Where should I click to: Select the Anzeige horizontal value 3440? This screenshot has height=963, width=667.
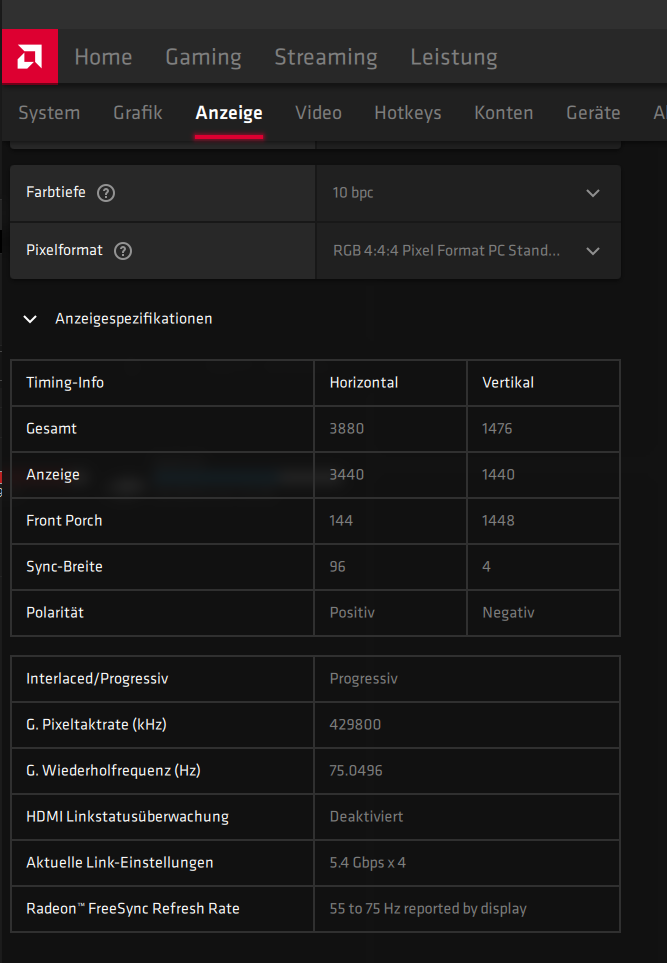pos(346,475)
